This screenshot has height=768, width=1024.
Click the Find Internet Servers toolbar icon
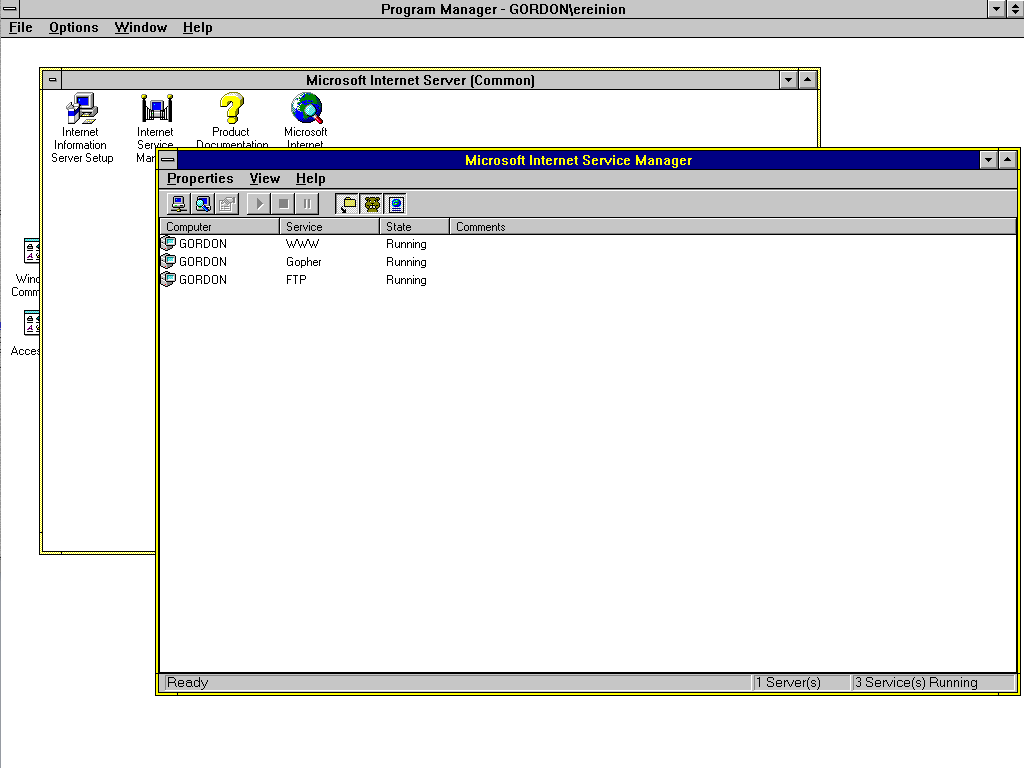[203, 204]
